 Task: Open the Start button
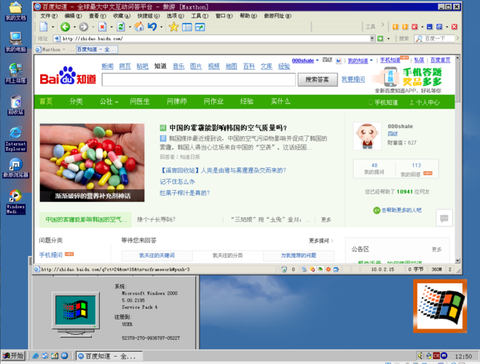[x=13, y=356]
